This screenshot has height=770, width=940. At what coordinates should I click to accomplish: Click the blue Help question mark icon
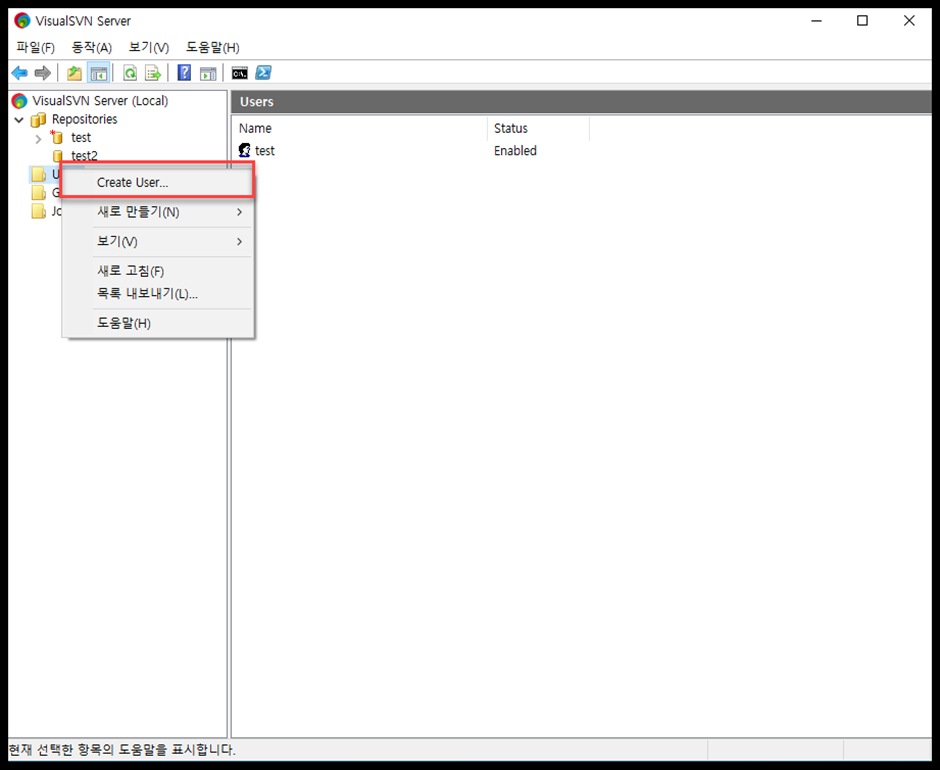[185, 73]
